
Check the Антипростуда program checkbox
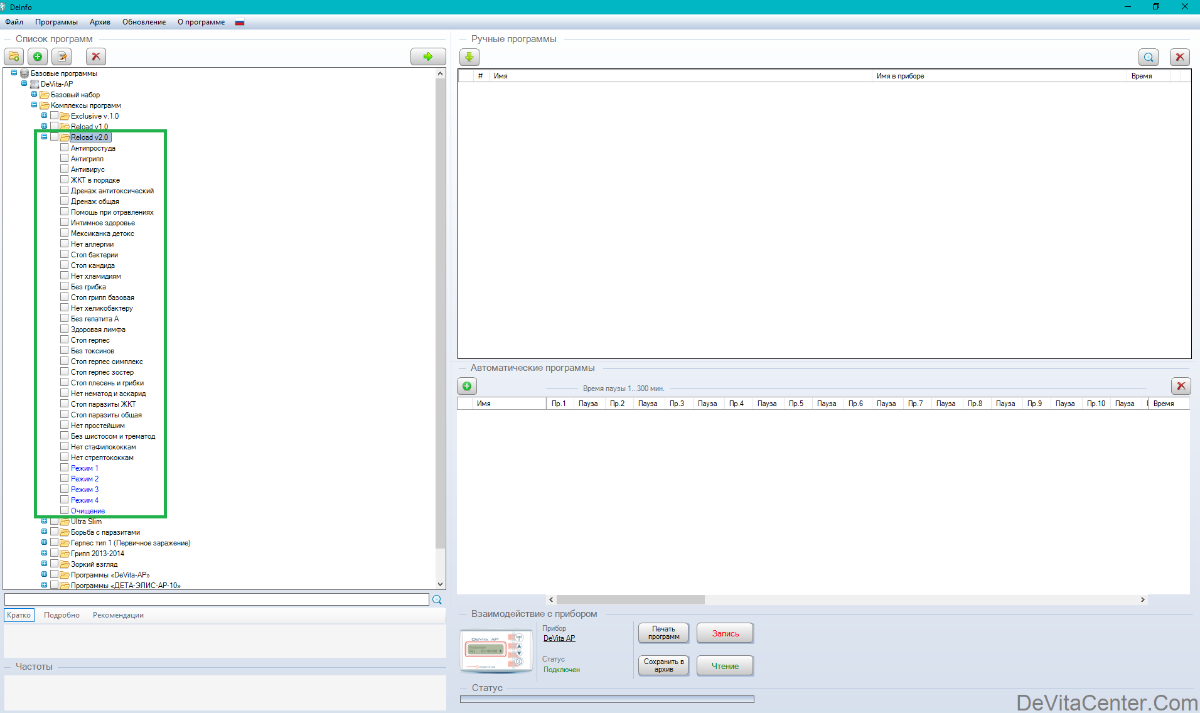coord(65,148)
